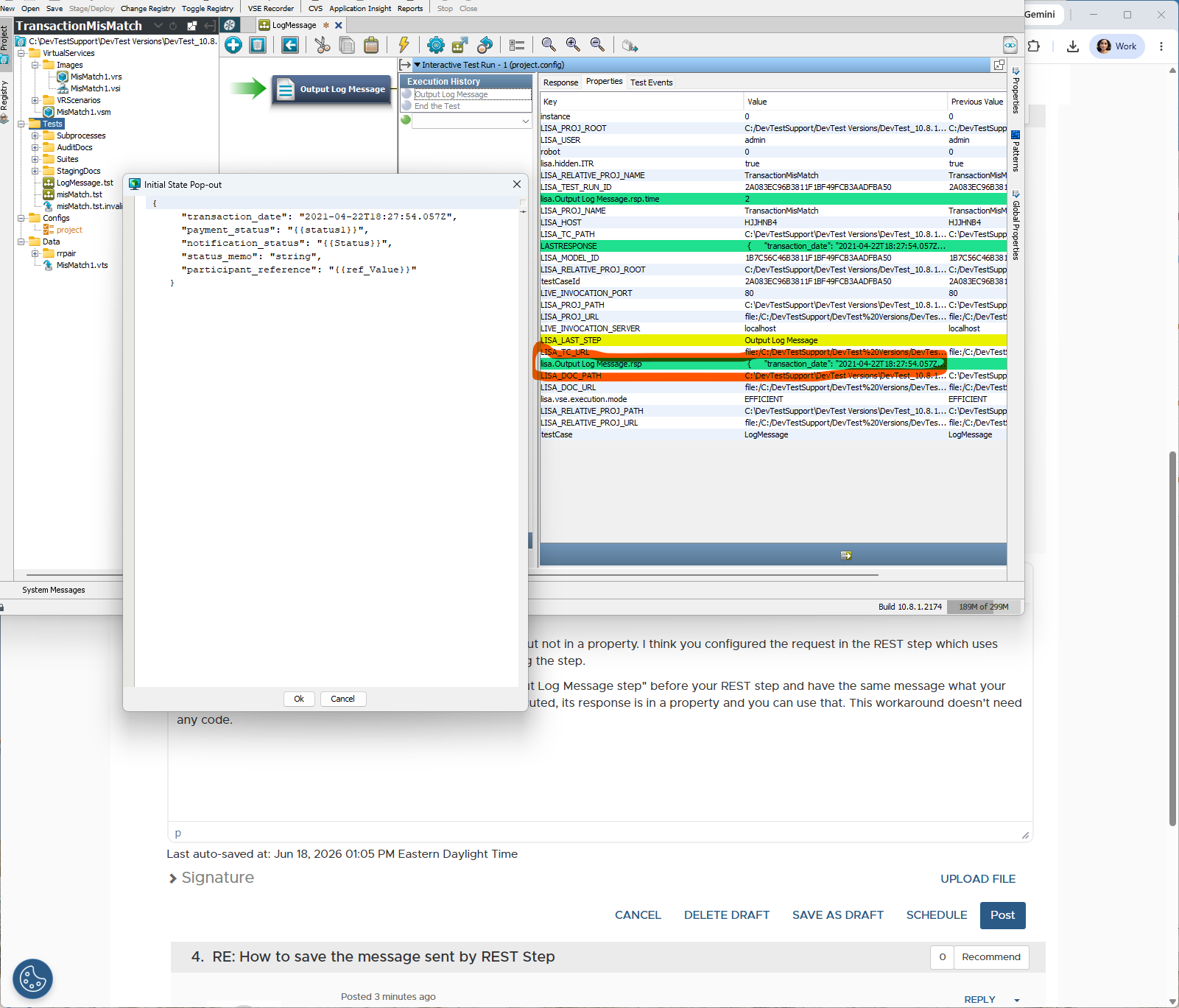Click the blue plus add step icon
Screen dimensions: 1179x1008
[x=233, y=45]
